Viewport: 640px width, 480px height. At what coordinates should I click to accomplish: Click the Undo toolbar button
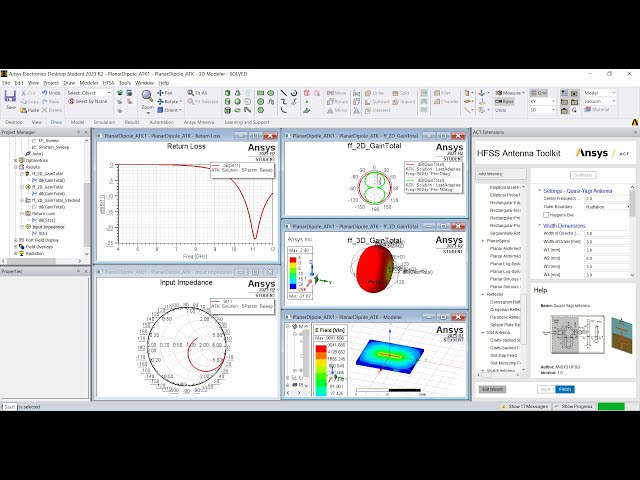click(x=51, y=93)
